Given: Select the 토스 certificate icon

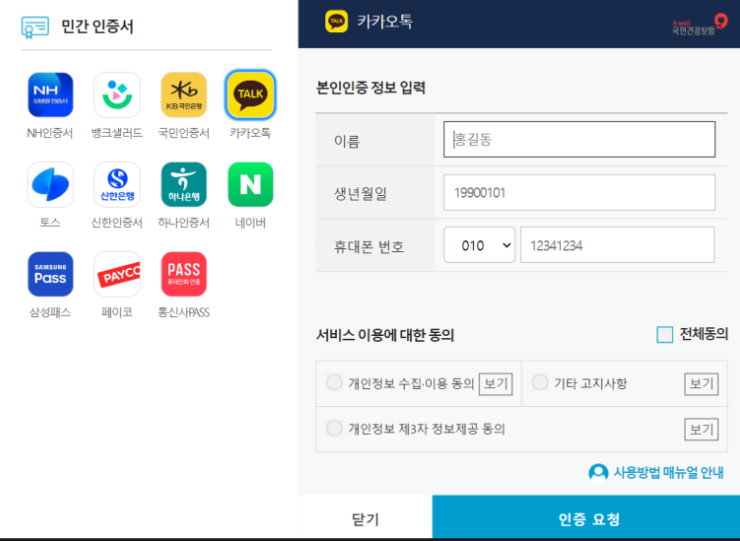Looking at the screenshot, I should tap(50, 185).
